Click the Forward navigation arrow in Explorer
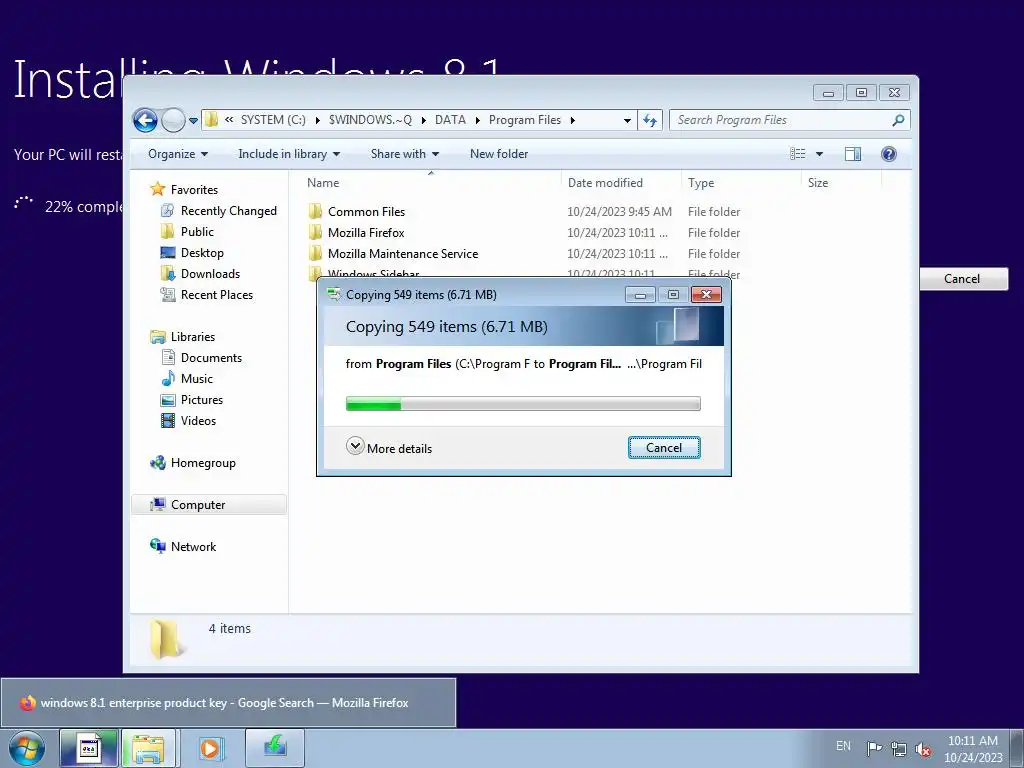The width and height of the screenshot is (1024, 768). [x=173, y=120]
